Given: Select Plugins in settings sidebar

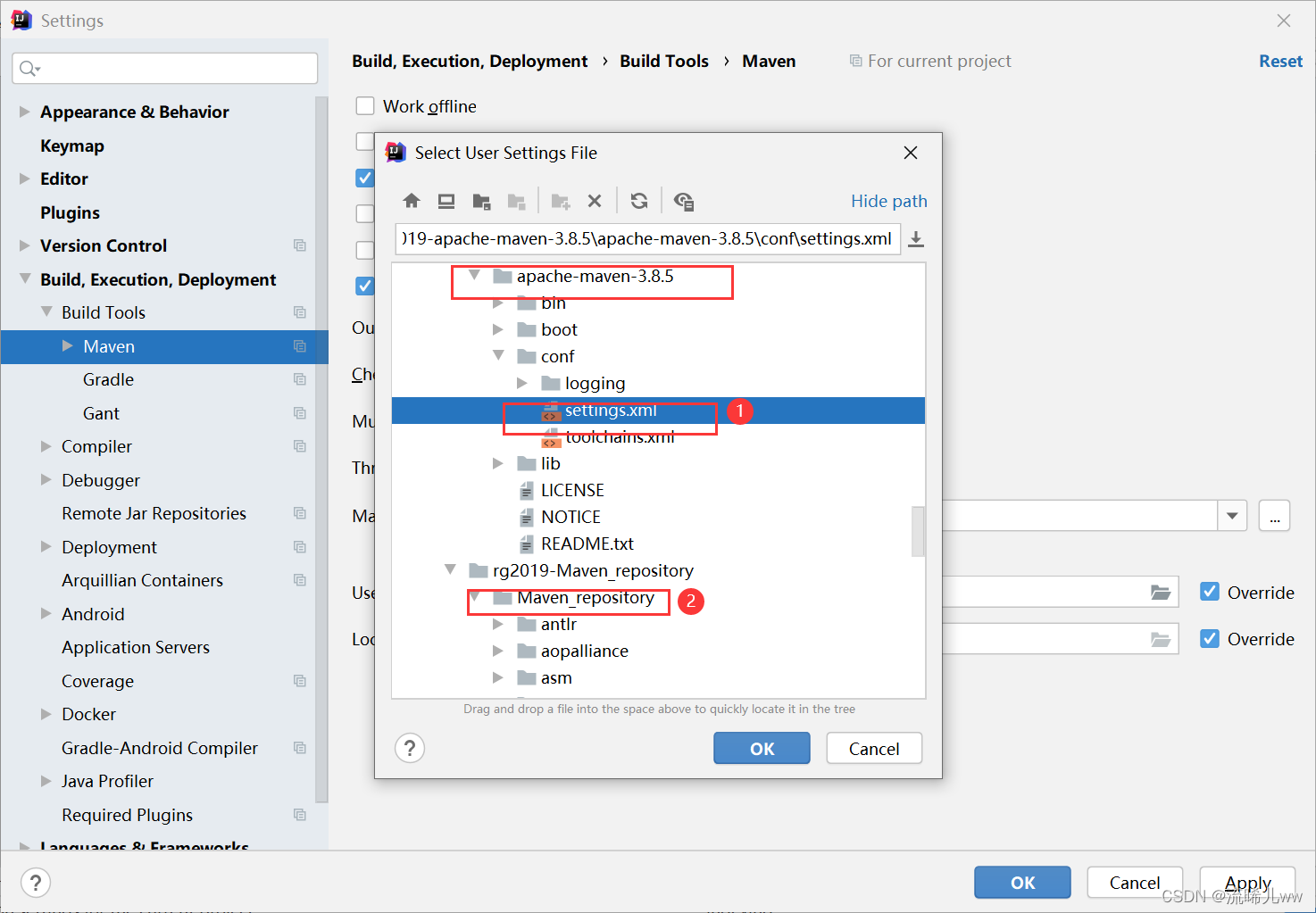Looking at the screenshot, I should tap(70, 212).
